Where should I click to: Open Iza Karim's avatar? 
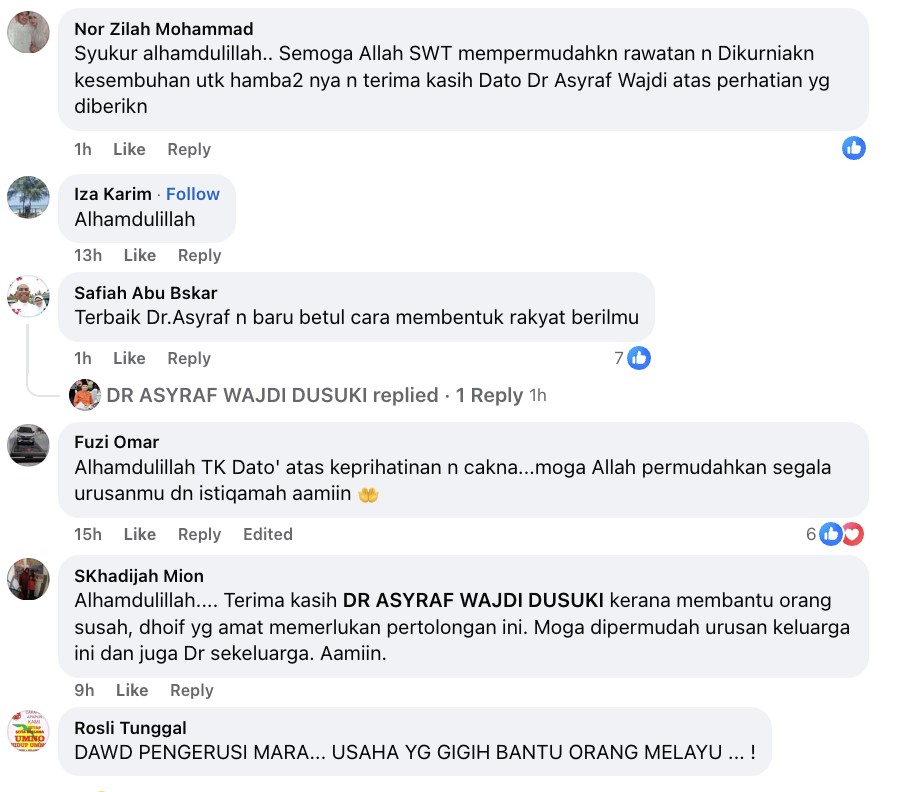pos(28,197)
